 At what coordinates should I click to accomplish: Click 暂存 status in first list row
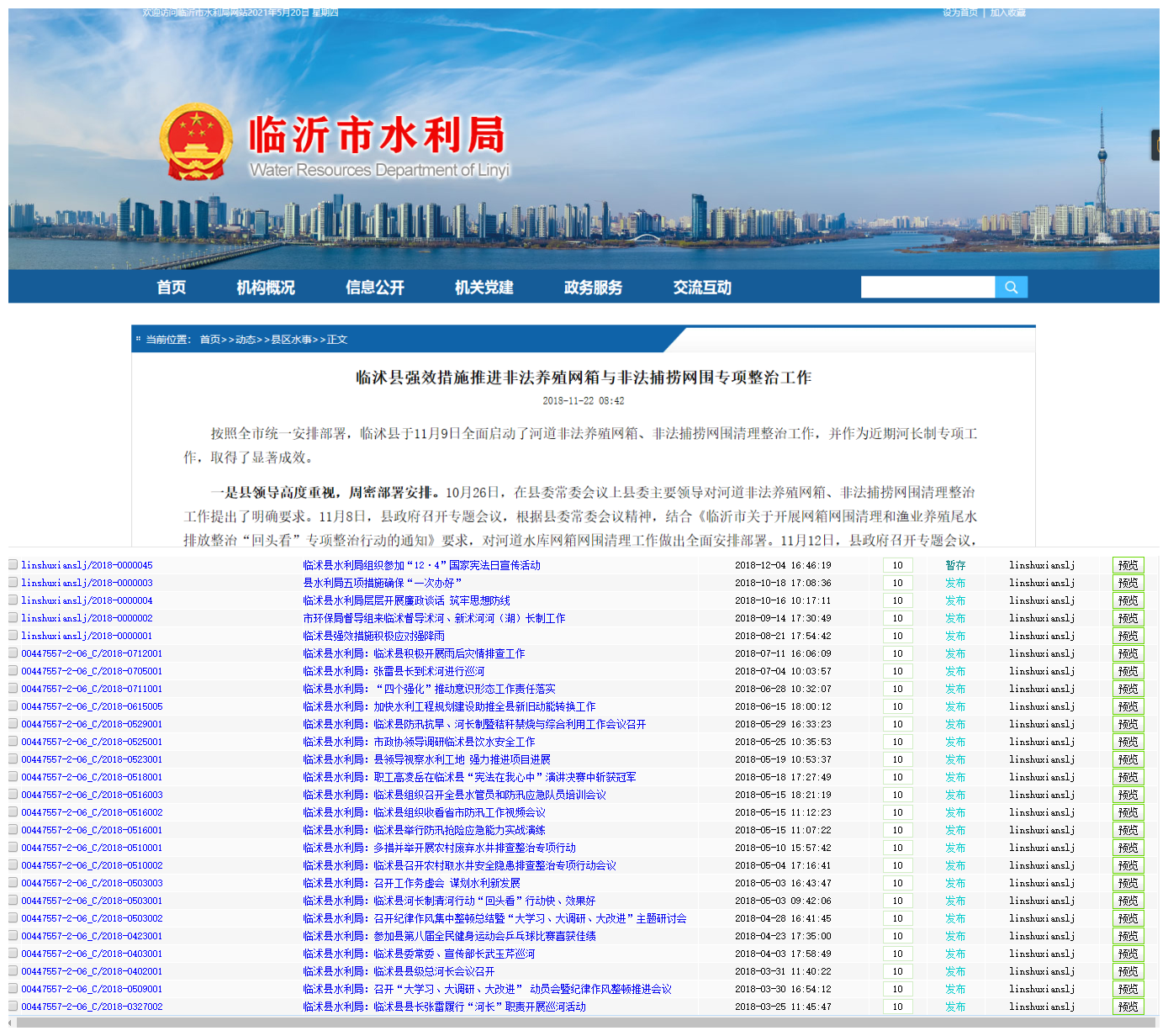pos(955,566)
